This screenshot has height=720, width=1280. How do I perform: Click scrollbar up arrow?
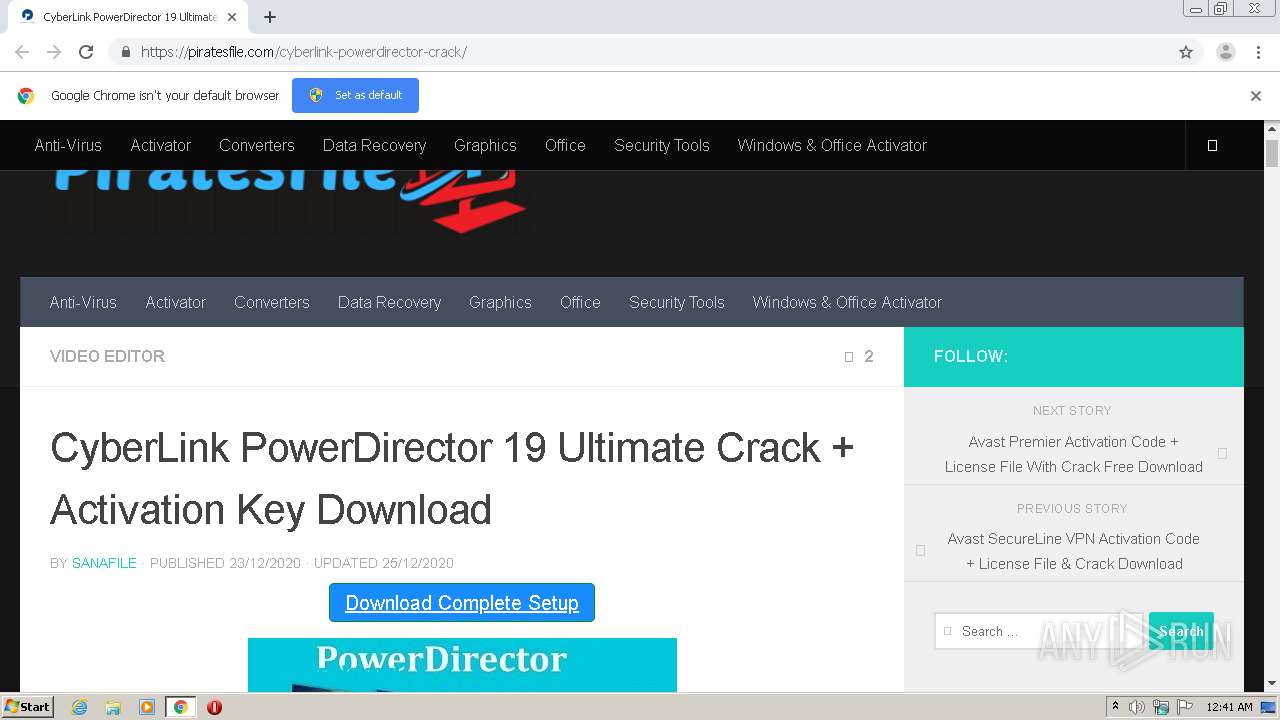click(x=1272, y=128)
